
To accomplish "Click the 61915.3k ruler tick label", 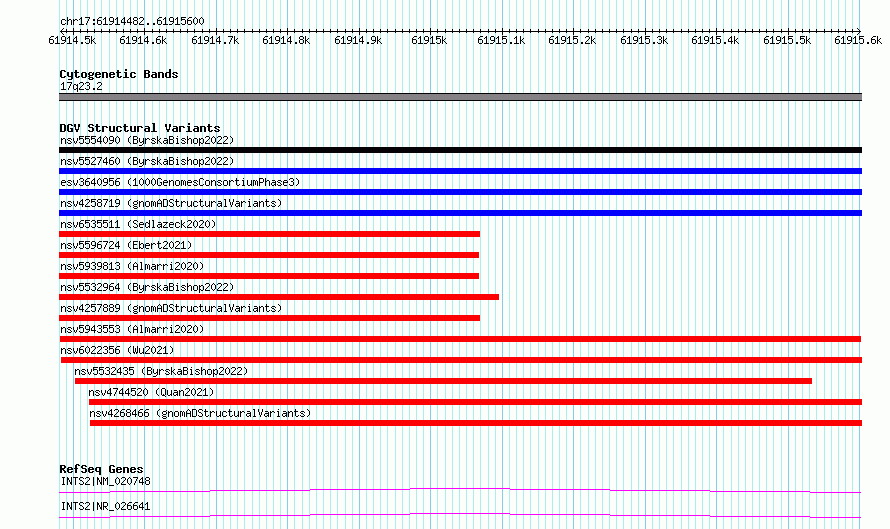I will [x=644, y=40].
